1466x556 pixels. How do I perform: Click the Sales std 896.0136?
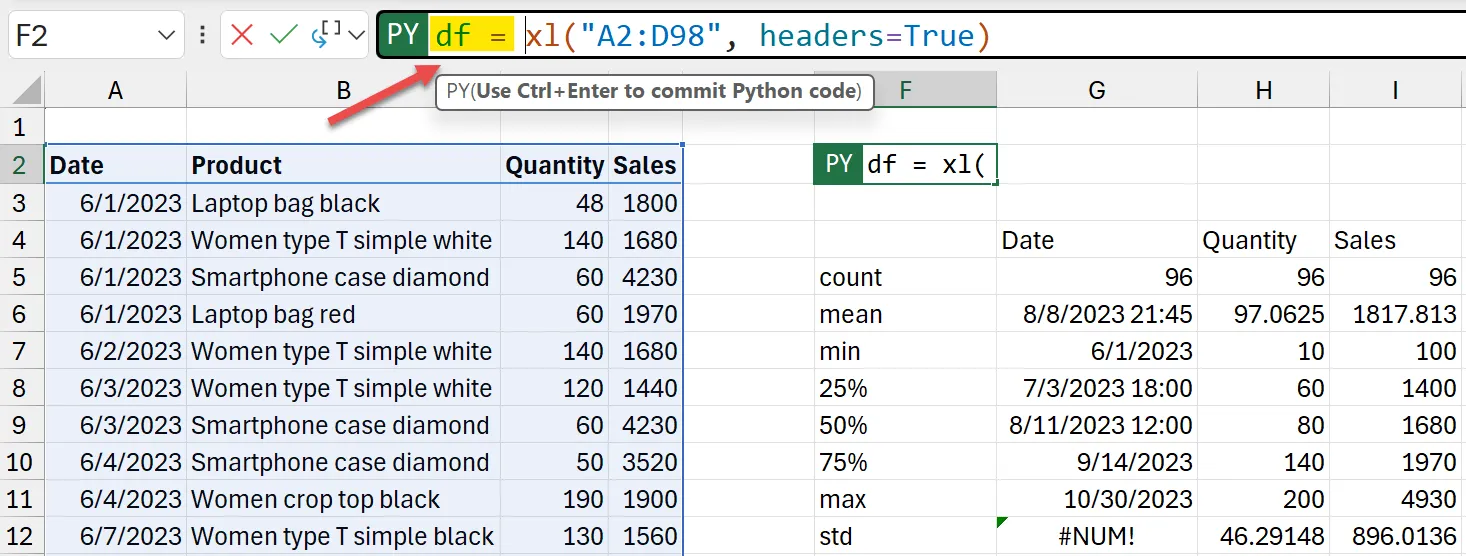click(x=1395, y=536)
